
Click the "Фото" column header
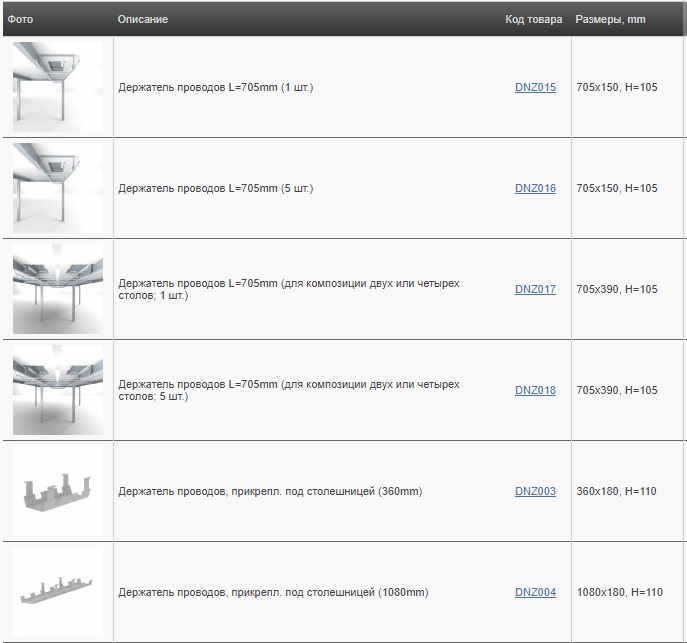pyautogui.click(x=20, y=20)
